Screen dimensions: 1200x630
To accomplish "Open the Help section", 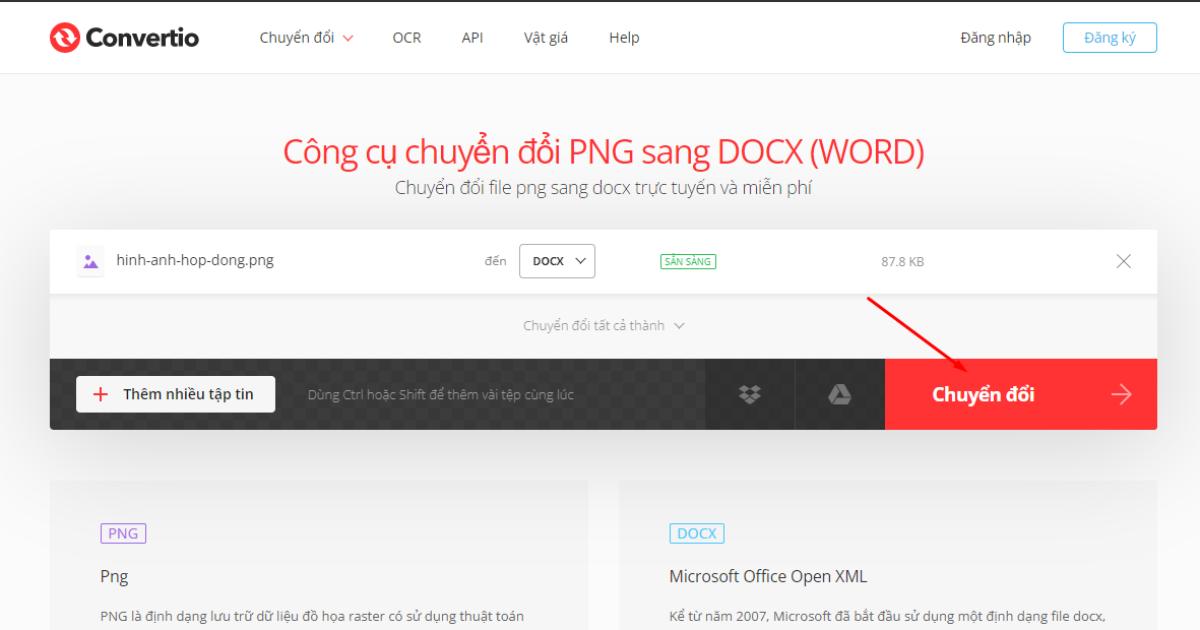I will click(623, 38).
